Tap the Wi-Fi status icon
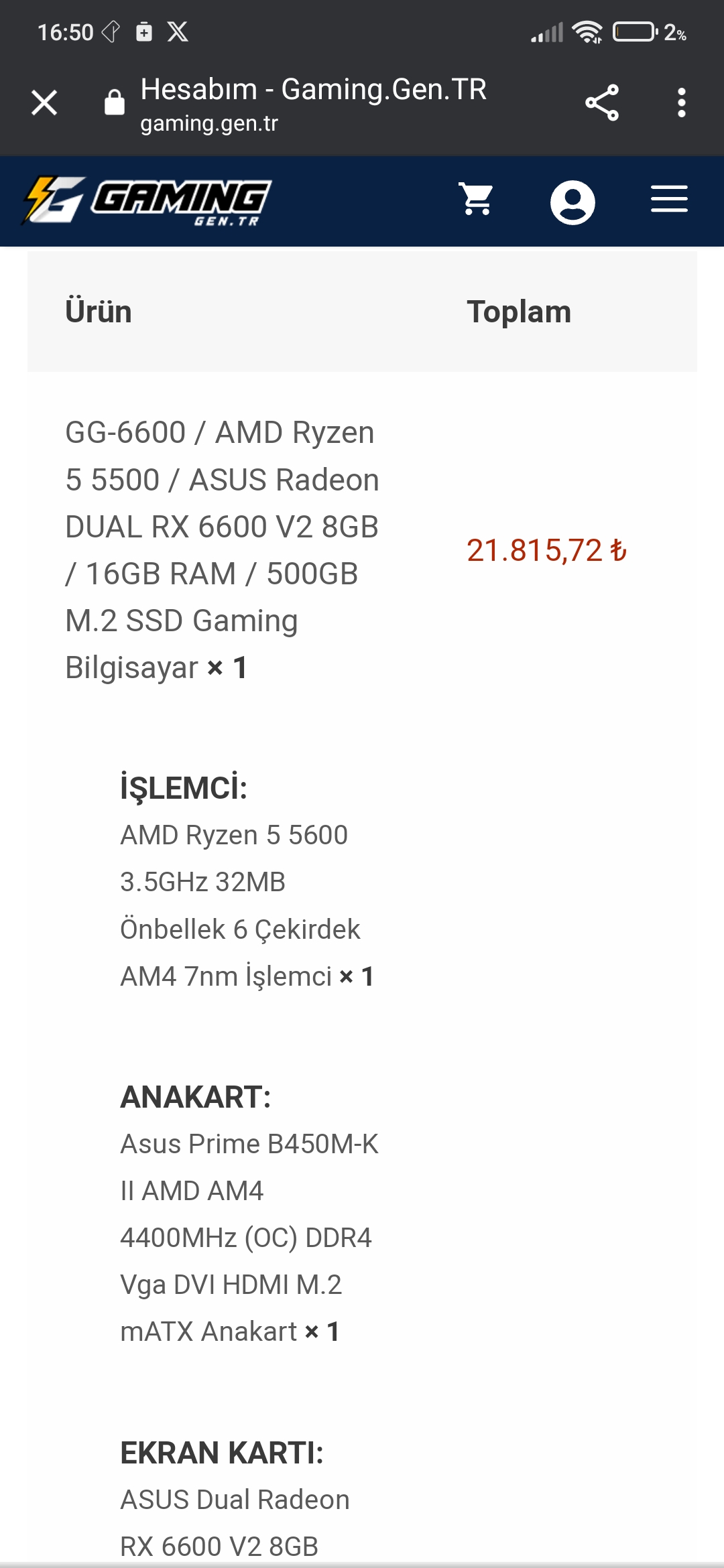This screenshot has width=724, height=1568. [587, 31]
